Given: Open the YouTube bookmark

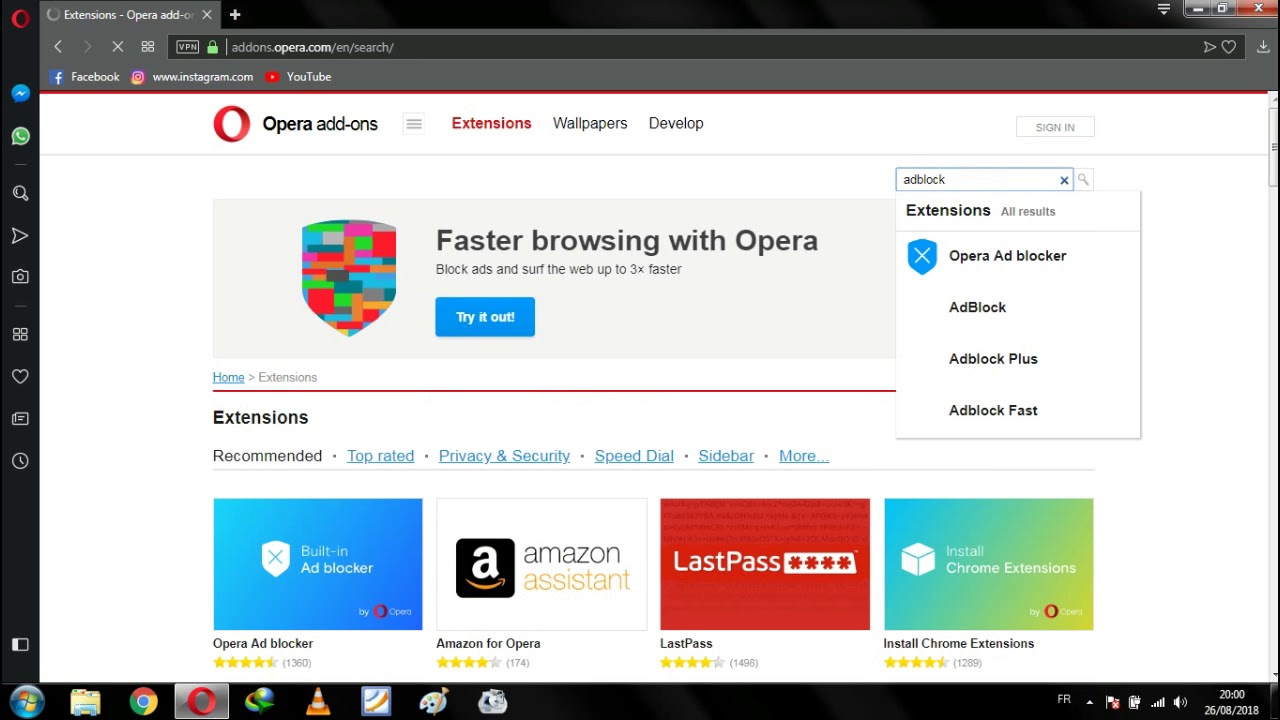Looking at the screenshot, I should click(x=298, y=77).
